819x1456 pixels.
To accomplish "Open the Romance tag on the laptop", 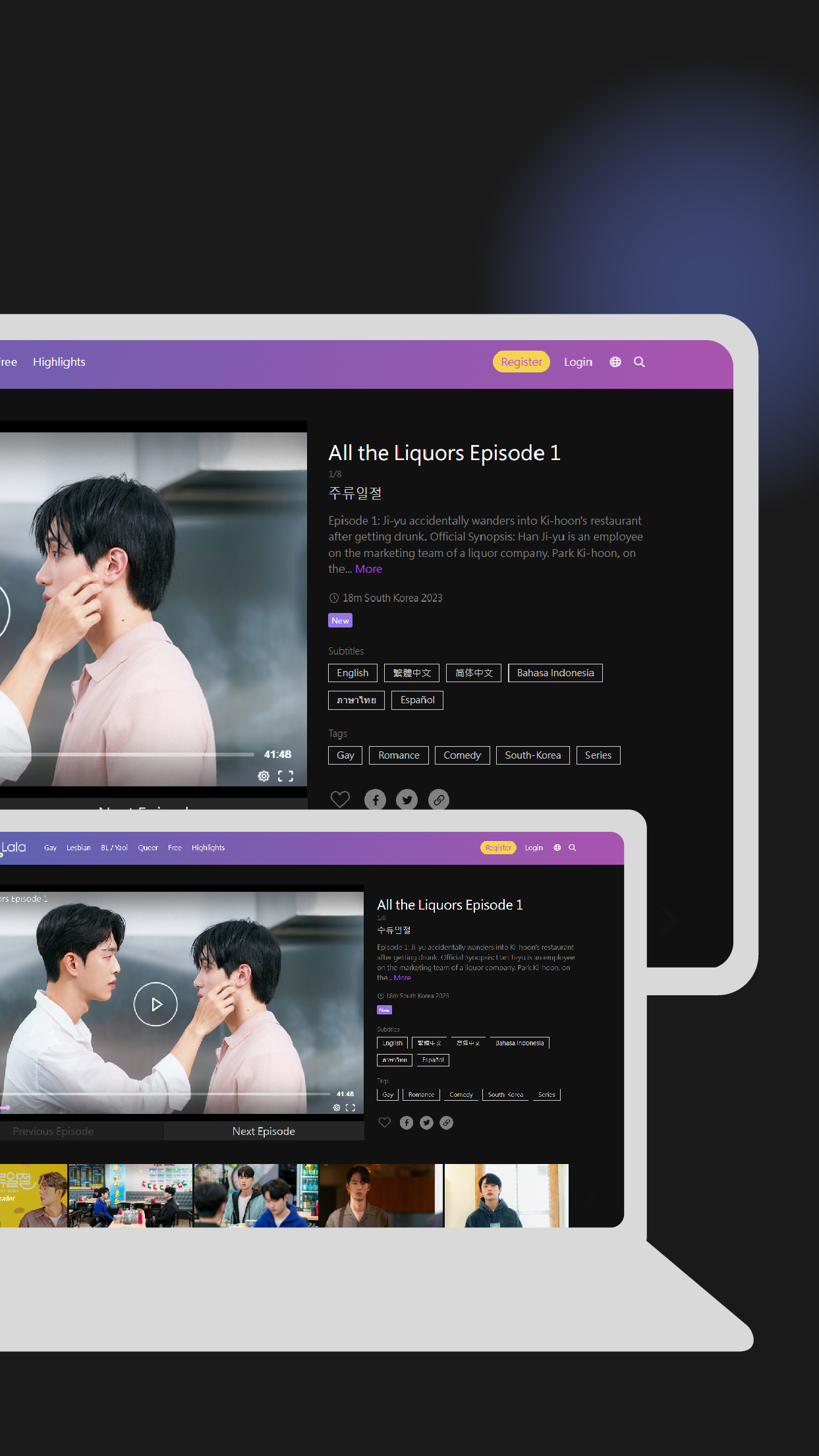I will (x=421, y=1095).
